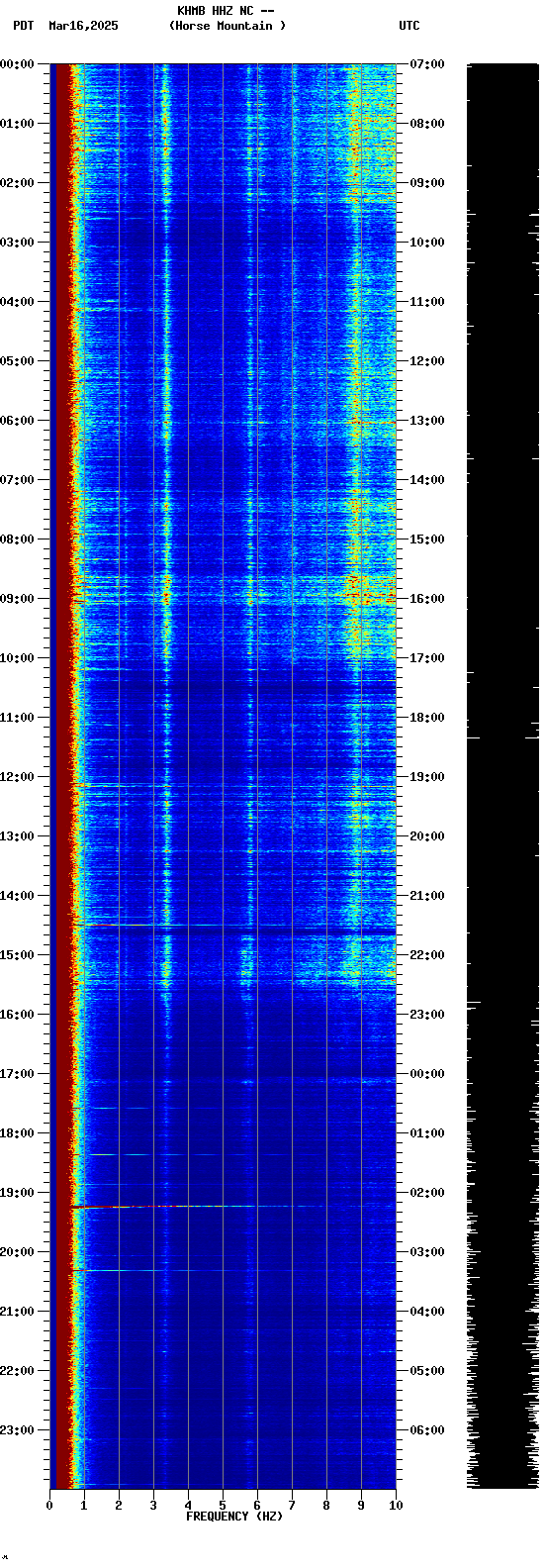The image size is (546, 1568).
Task: Click the 12:00 PDT time label
Action: pos(18,777)
